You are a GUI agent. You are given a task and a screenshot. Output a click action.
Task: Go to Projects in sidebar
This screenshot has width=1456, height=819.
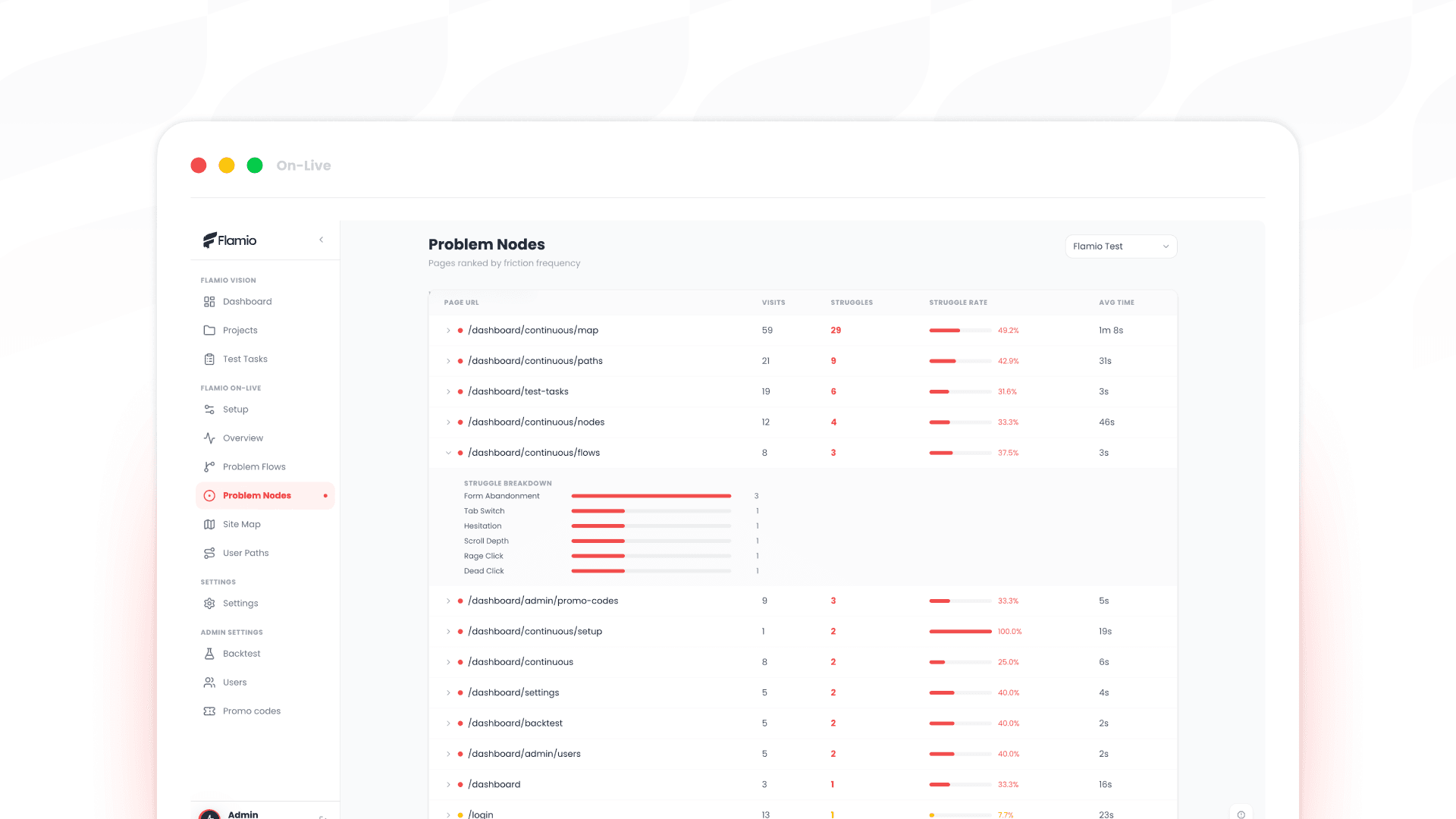[265, 331]
